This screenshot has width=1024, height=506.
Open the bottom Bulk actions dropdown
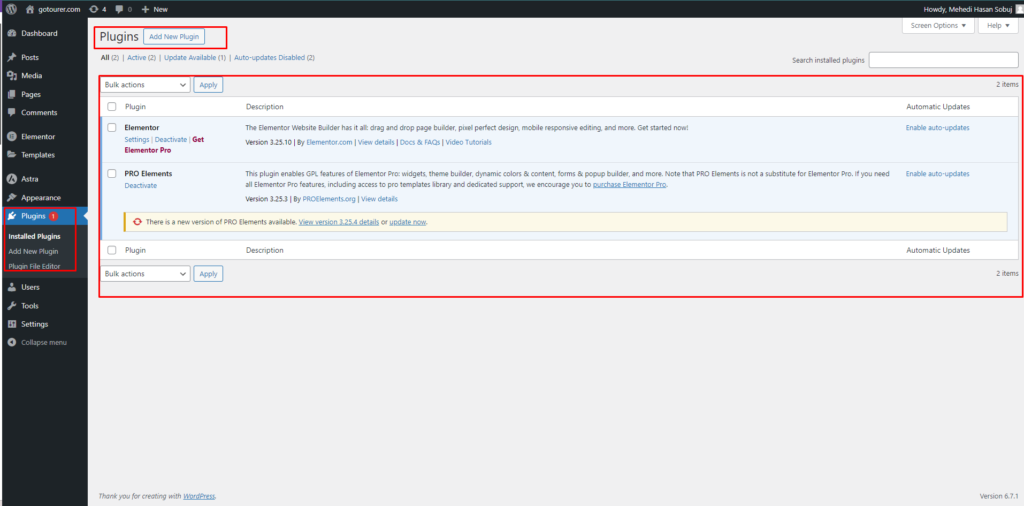[x=145, y=274]
